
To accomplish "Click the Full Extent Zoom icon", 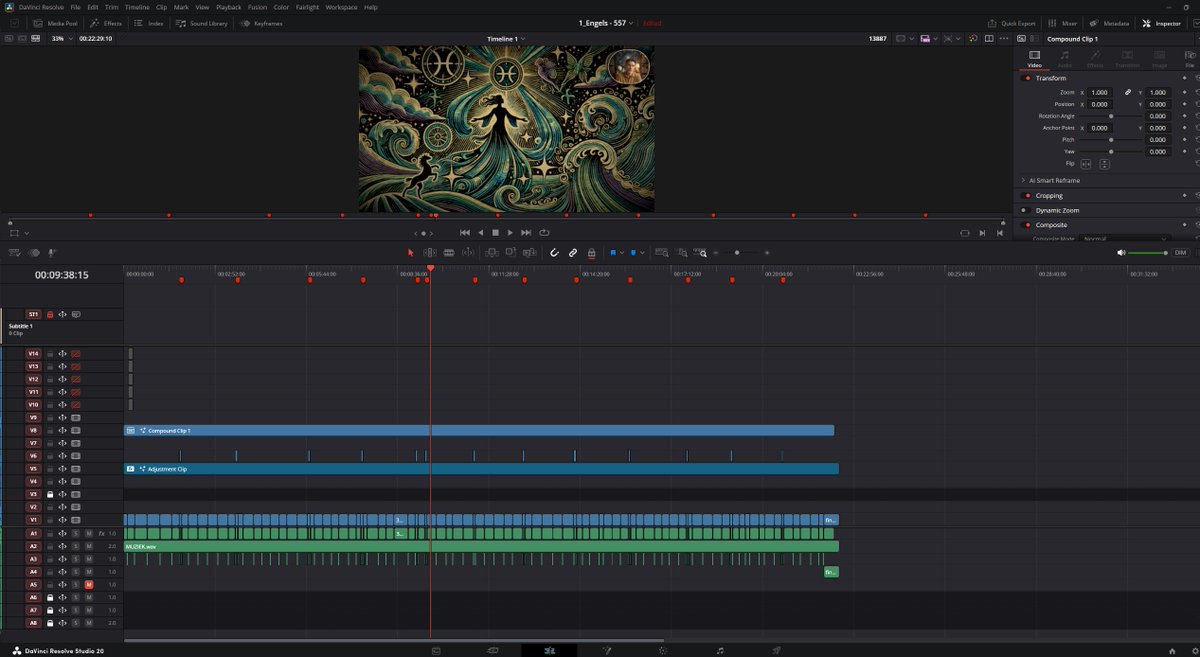I will [x=662, y=253].
